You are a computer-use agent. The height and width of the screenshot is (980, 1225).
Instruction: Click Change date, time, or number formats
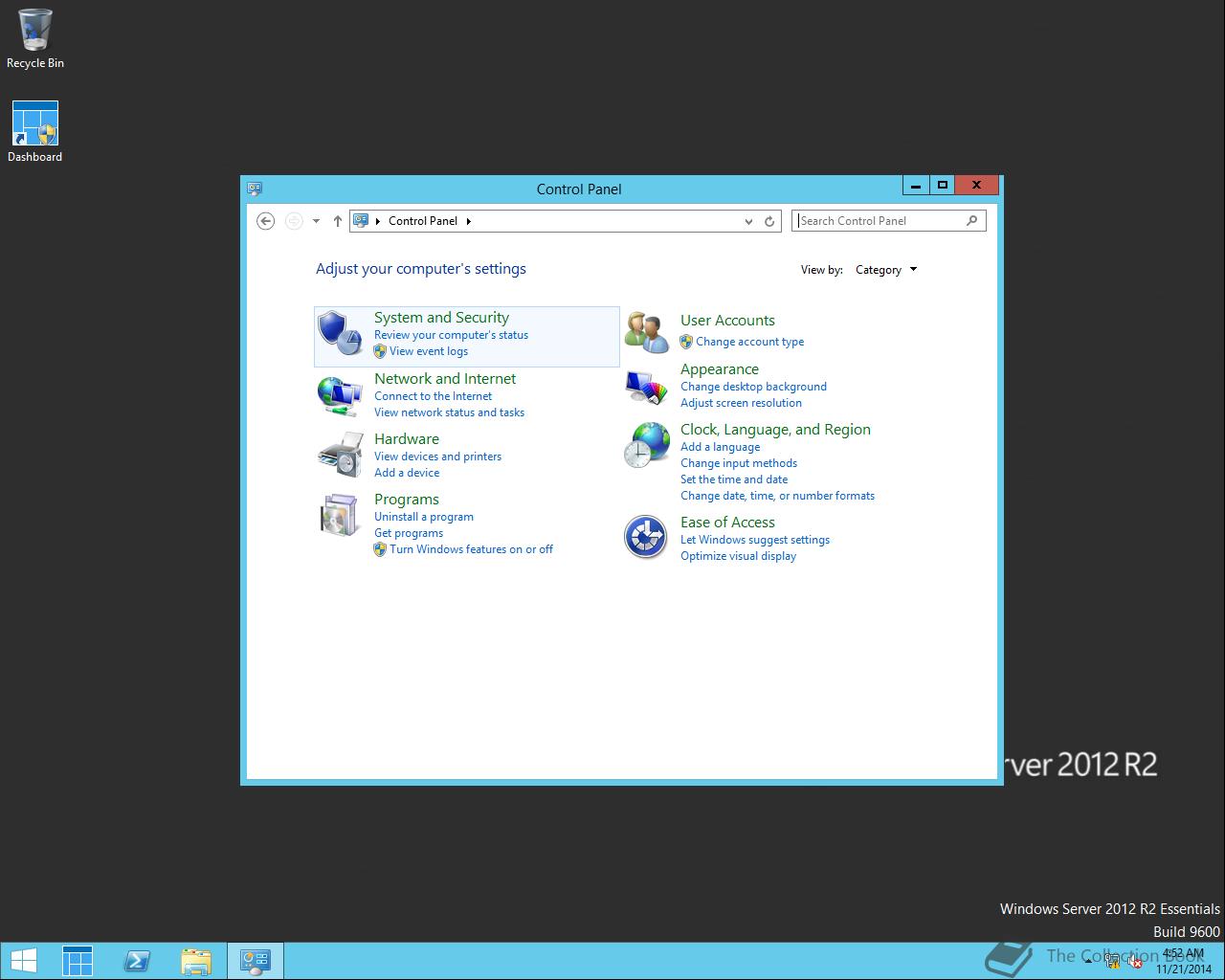[777, 496]
